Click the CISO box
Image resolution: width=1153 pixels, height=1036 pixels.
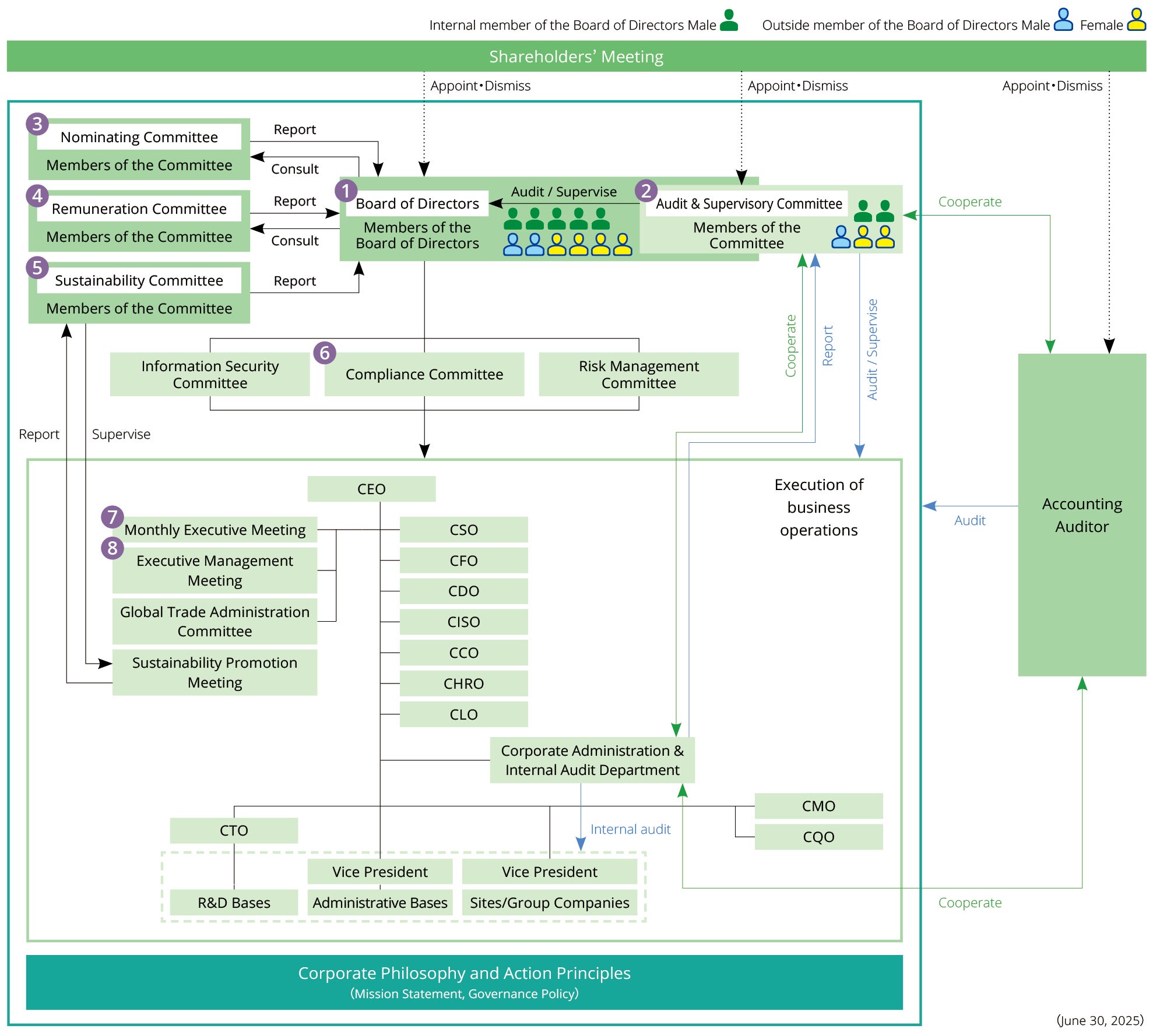463,622
